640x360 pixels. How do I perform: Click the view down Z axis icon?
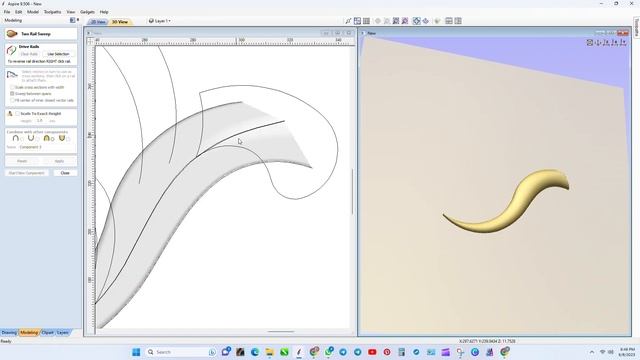[x=615, y=42]
